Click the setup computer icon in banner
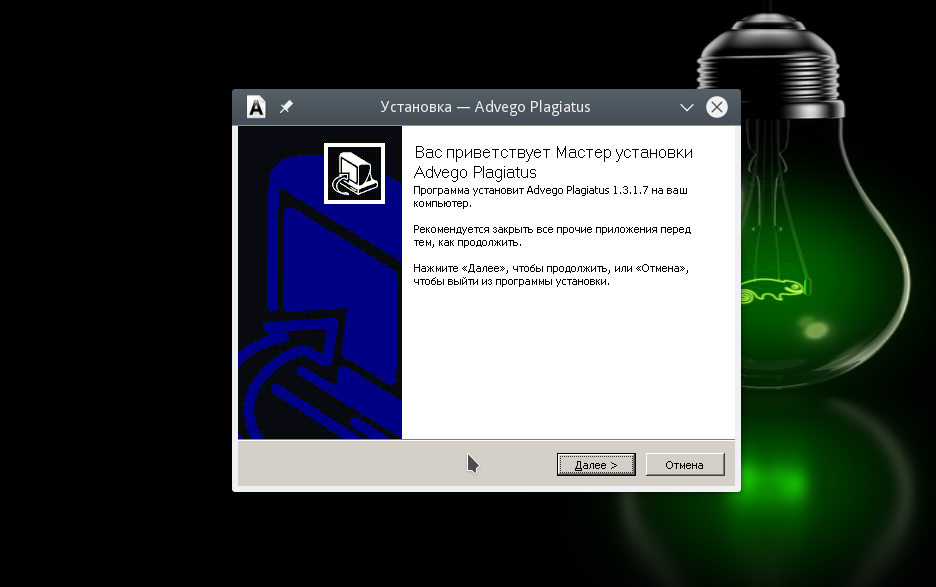 point(354,173)
